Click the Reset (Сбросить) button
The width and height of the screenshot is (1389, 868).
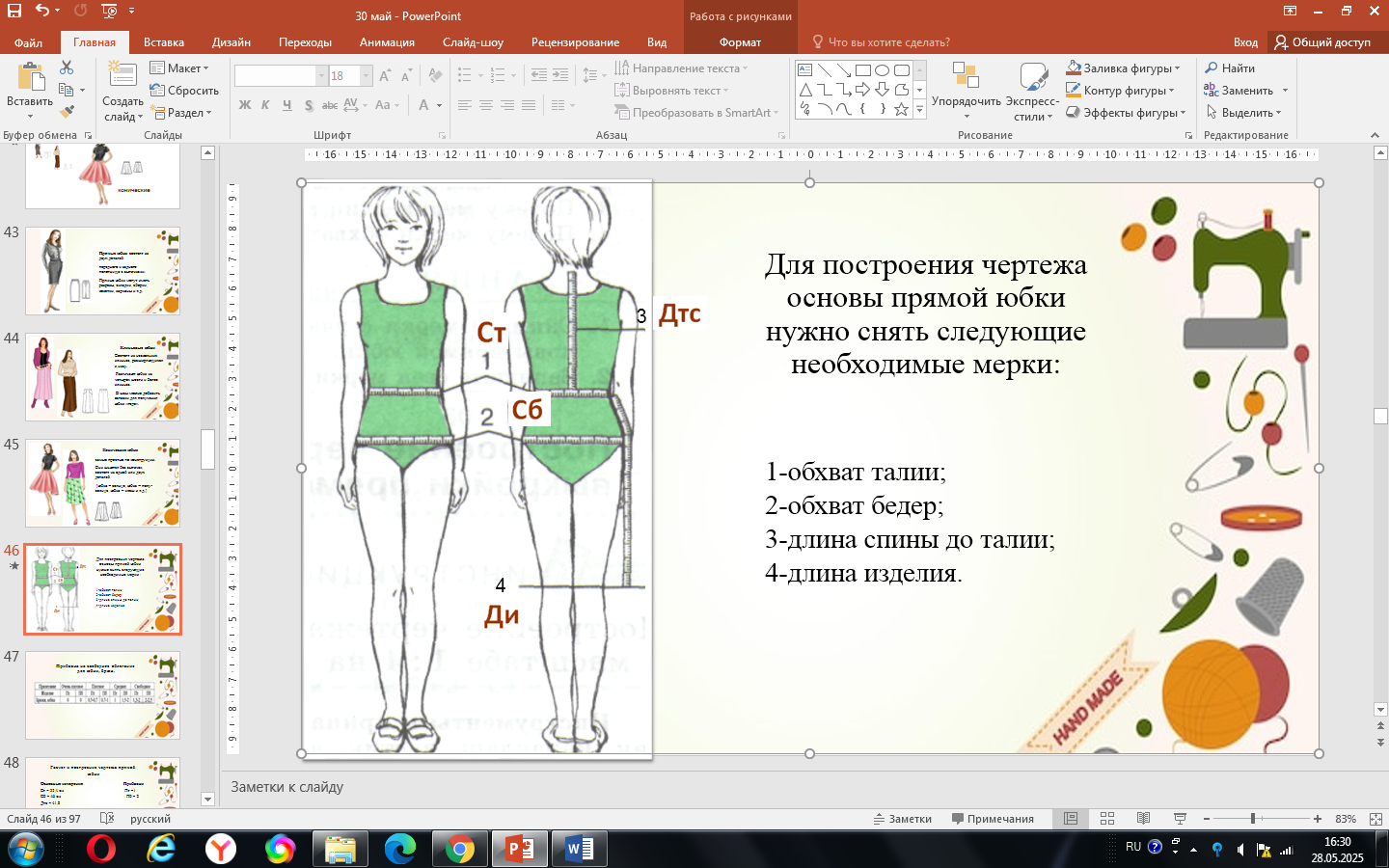[x=184, y=91]
